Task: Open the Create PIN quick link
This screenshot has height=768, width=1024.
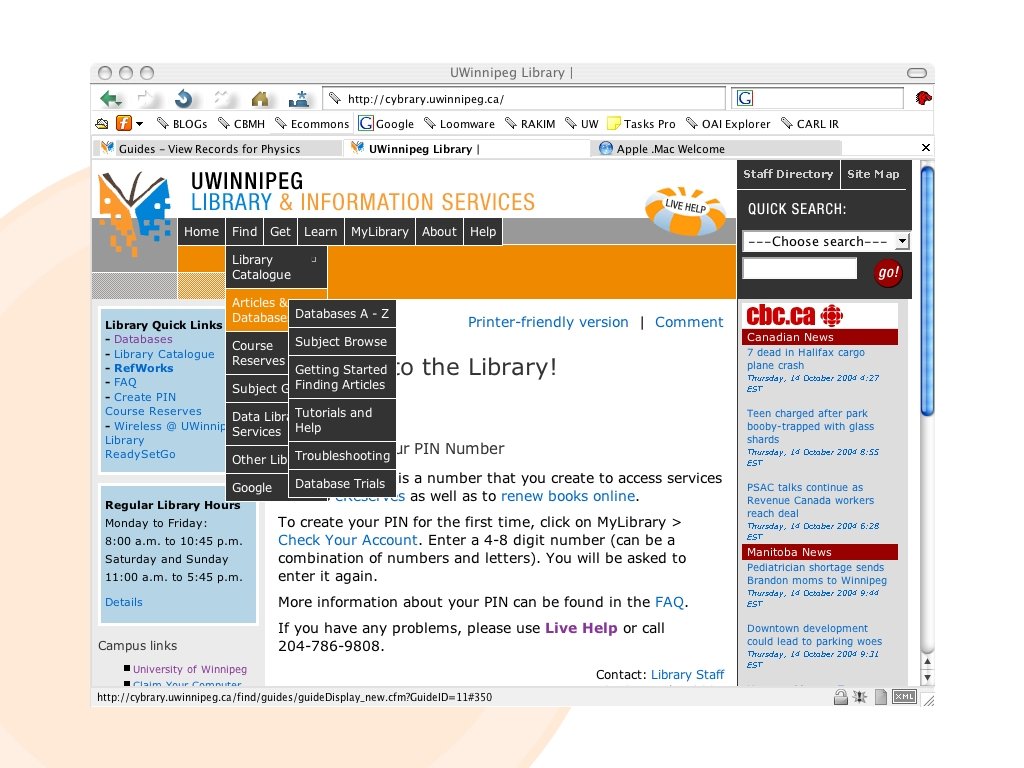Action: coord(145,397)
